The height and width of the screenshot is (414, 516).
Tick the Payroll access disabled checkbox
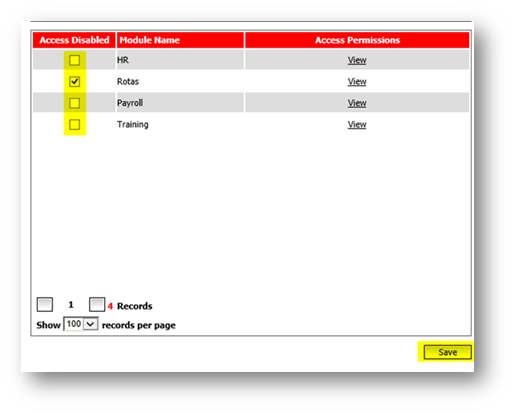point(74,103)
